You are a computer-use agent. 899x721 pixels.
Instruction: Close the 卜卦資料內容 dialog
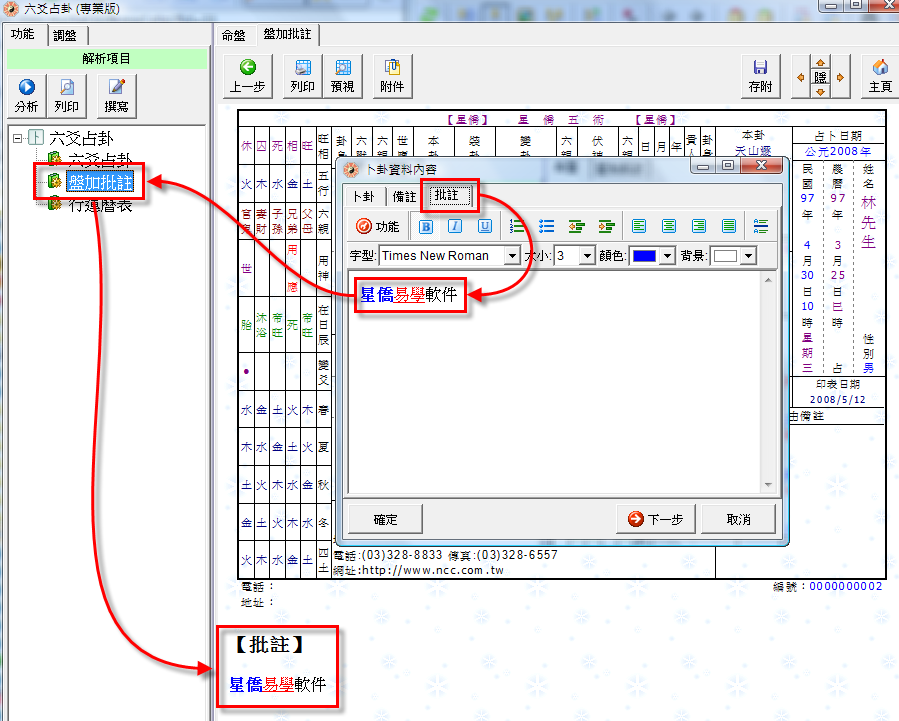tap(761, 166)
